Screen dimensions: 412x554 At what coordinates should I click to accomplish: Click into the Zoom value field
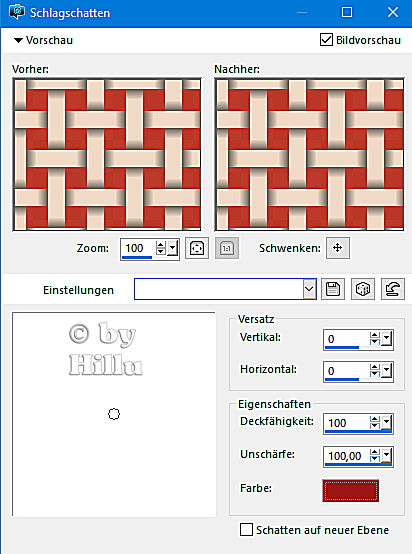pyautogui.click(x=138, y=248)
